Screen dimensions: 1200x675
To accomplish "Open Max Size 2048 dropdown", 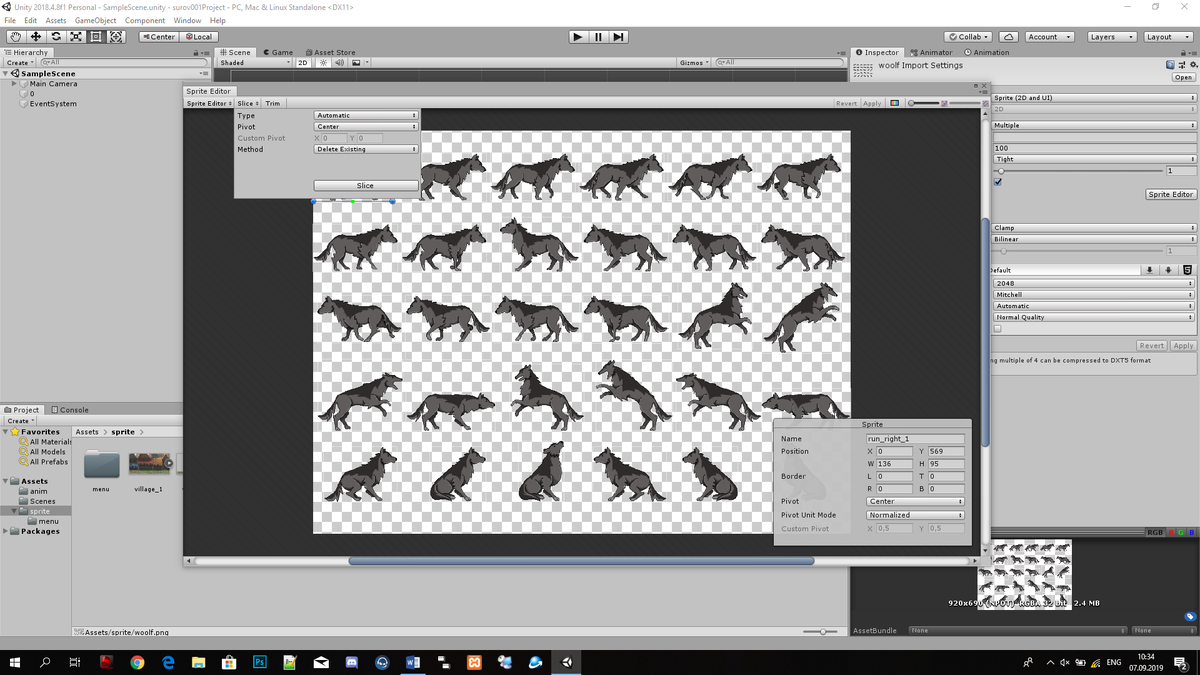I will pyautogui.click(x=1094, y=284).
